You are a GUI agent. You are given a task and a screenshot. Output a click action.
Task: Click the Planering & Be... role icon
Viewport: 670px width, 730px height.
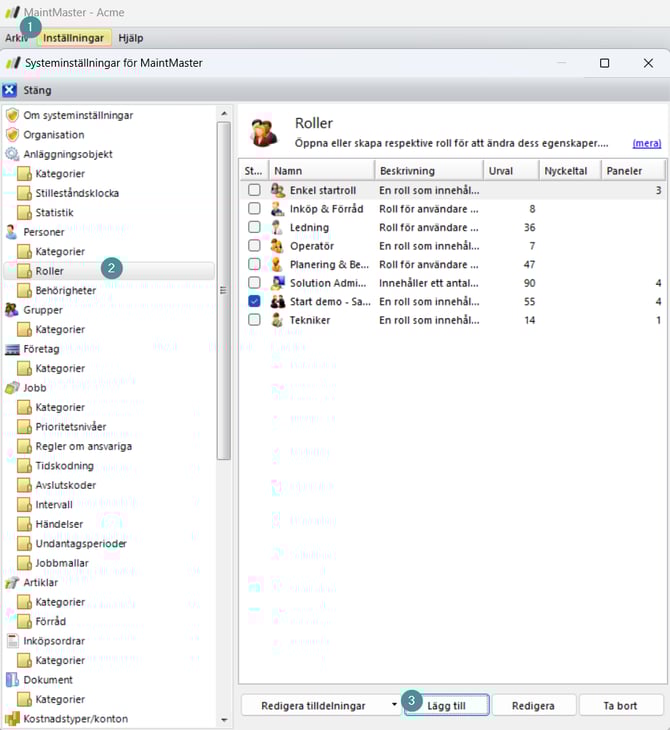pos(277,264)
